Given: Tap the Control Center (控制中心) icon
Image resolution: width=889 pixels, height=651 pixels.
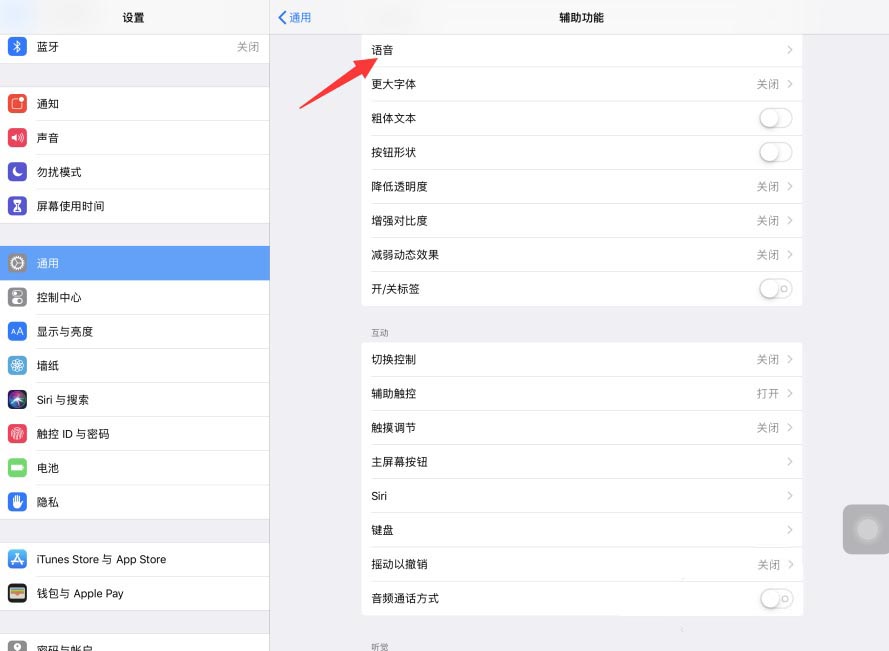Looking at the screenshot, I should [17, 297].
